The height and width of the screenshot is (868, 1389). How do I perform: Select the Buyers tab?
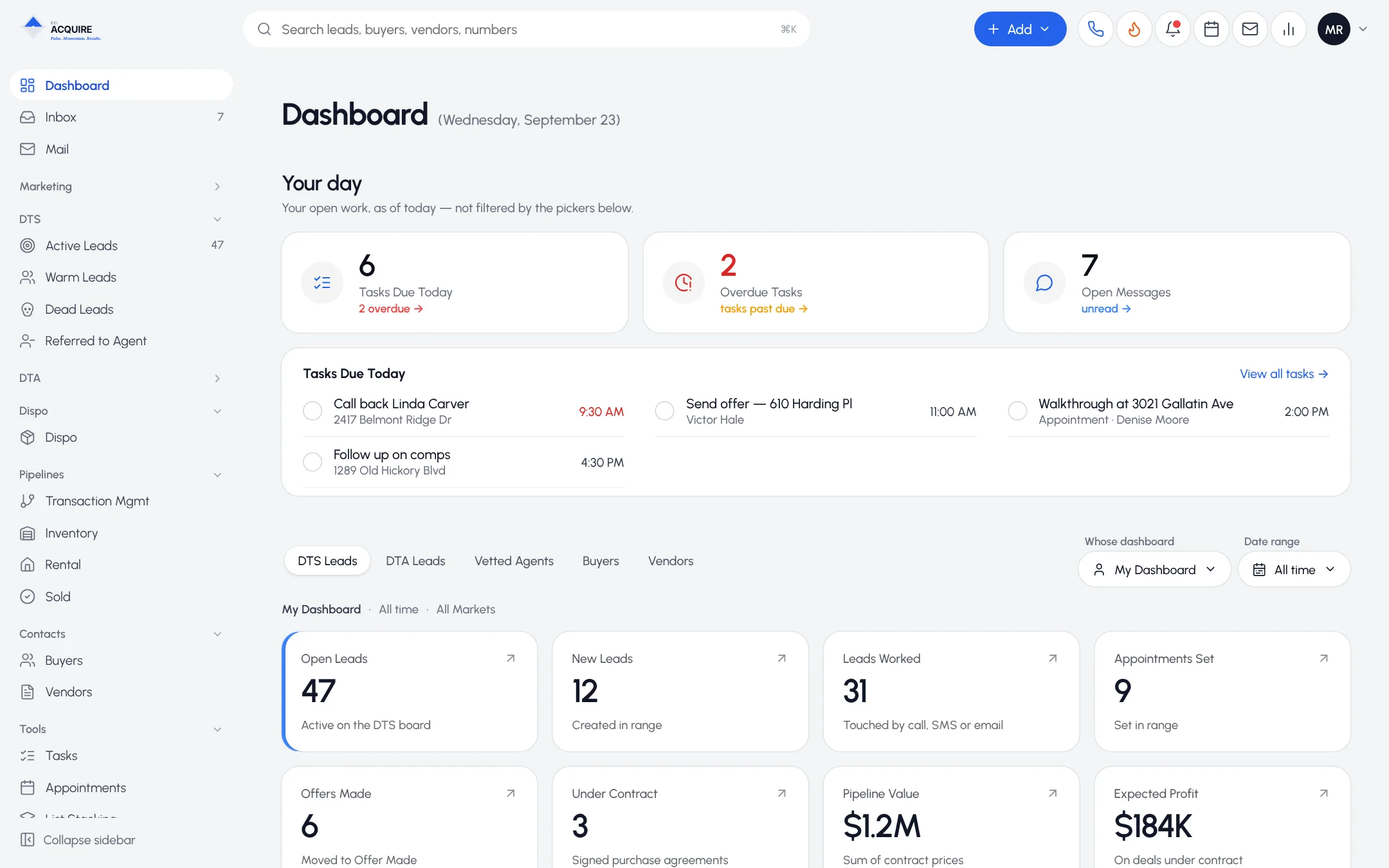[601, 561]
